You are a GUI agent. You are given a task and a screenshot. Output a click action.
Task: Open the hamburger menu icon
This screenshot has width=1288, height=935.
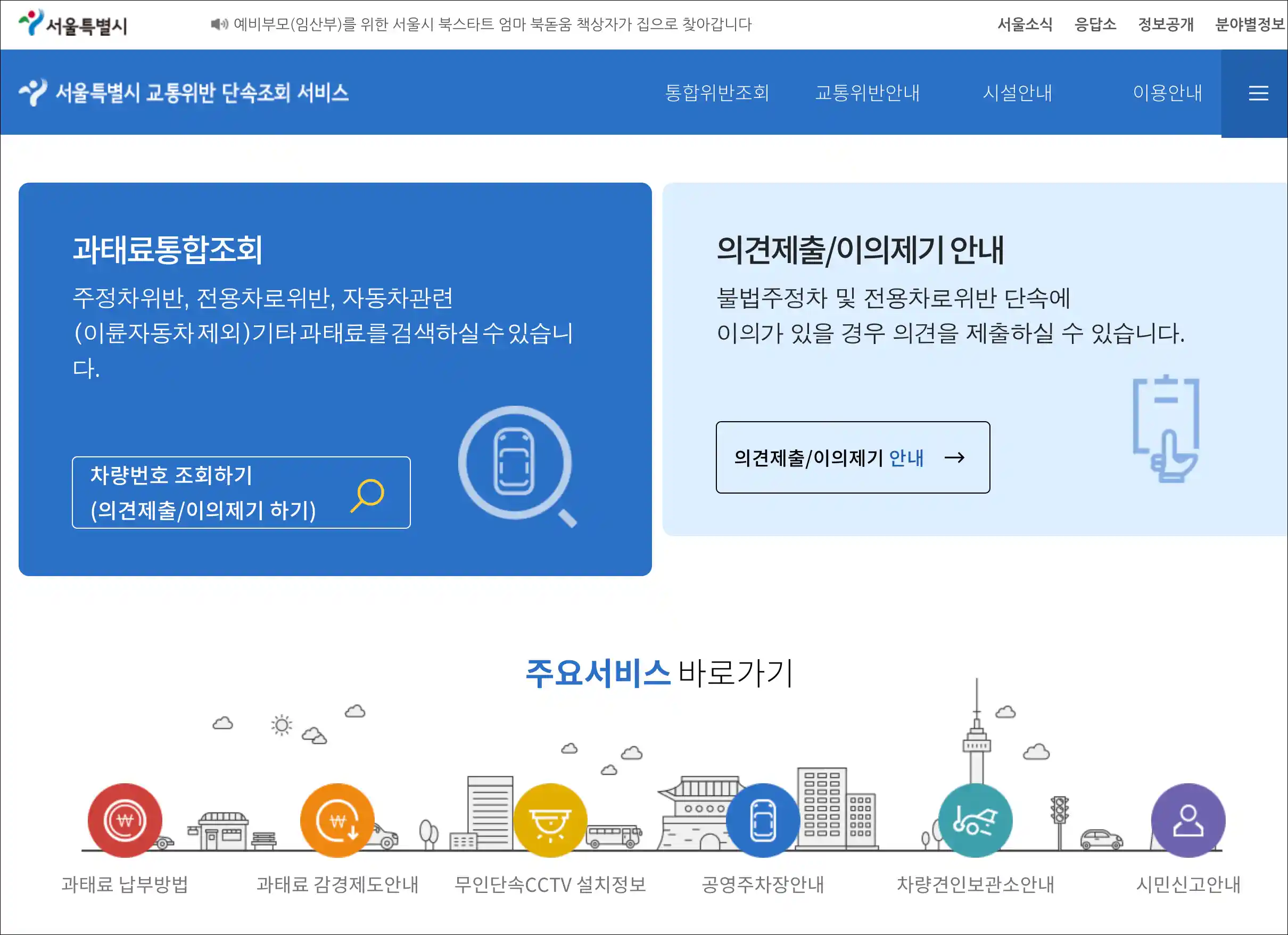pyautogui.click(x=1258, y=93)
